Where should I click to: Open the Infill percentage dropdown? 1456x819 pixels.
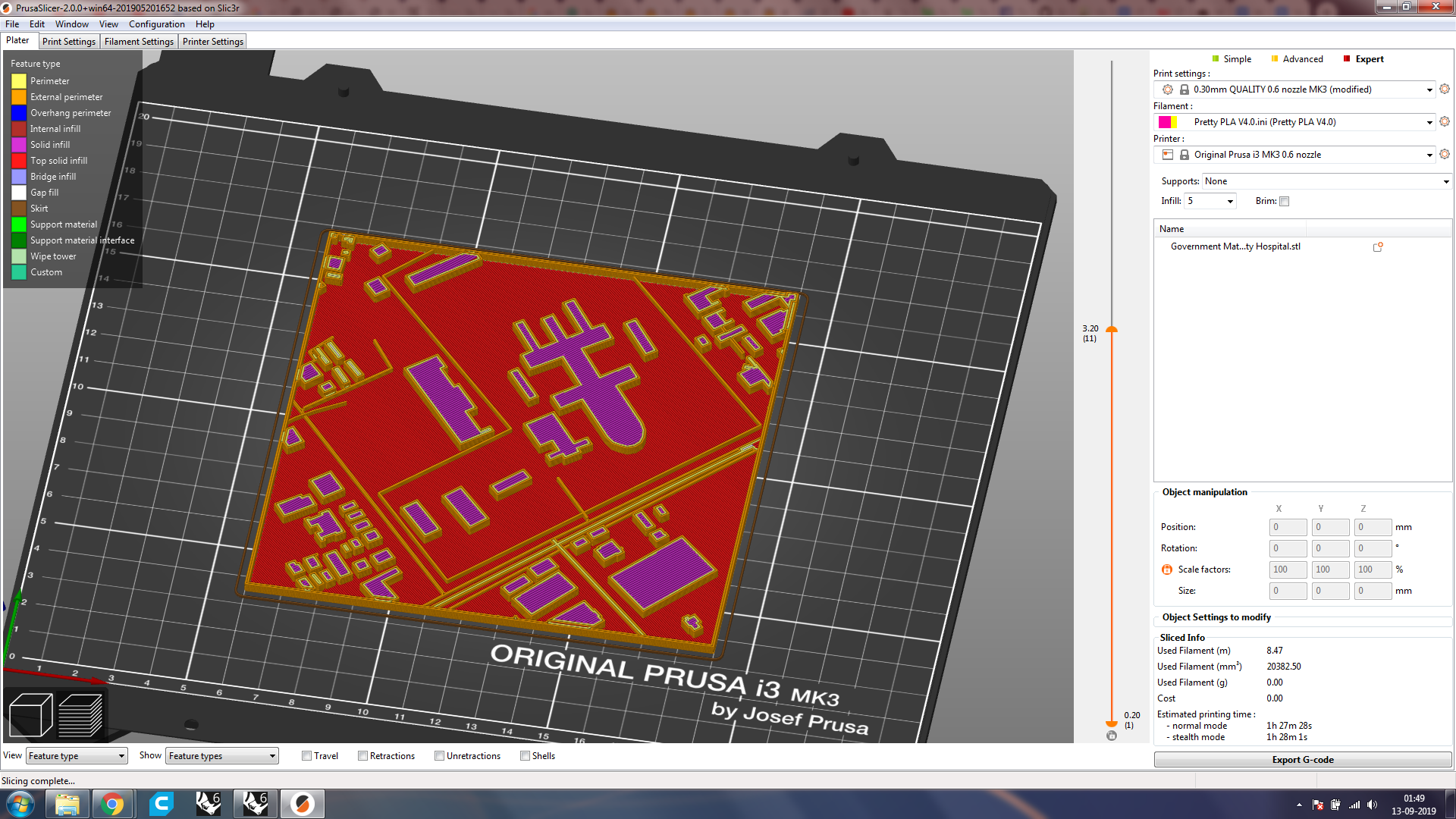click(x=1228, y=200)
